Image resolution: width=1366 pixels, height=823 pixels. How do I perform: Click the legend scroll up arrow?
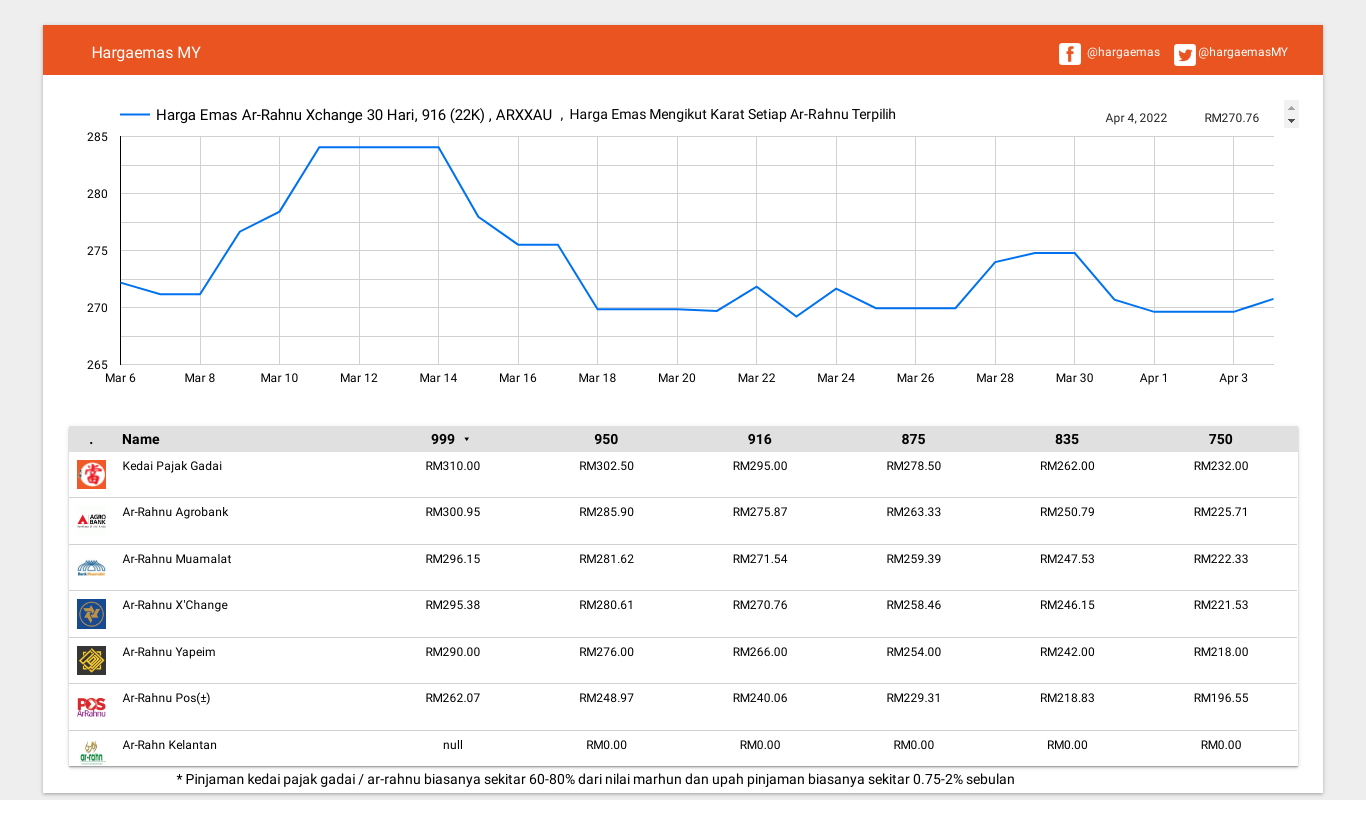(1291, 107)
